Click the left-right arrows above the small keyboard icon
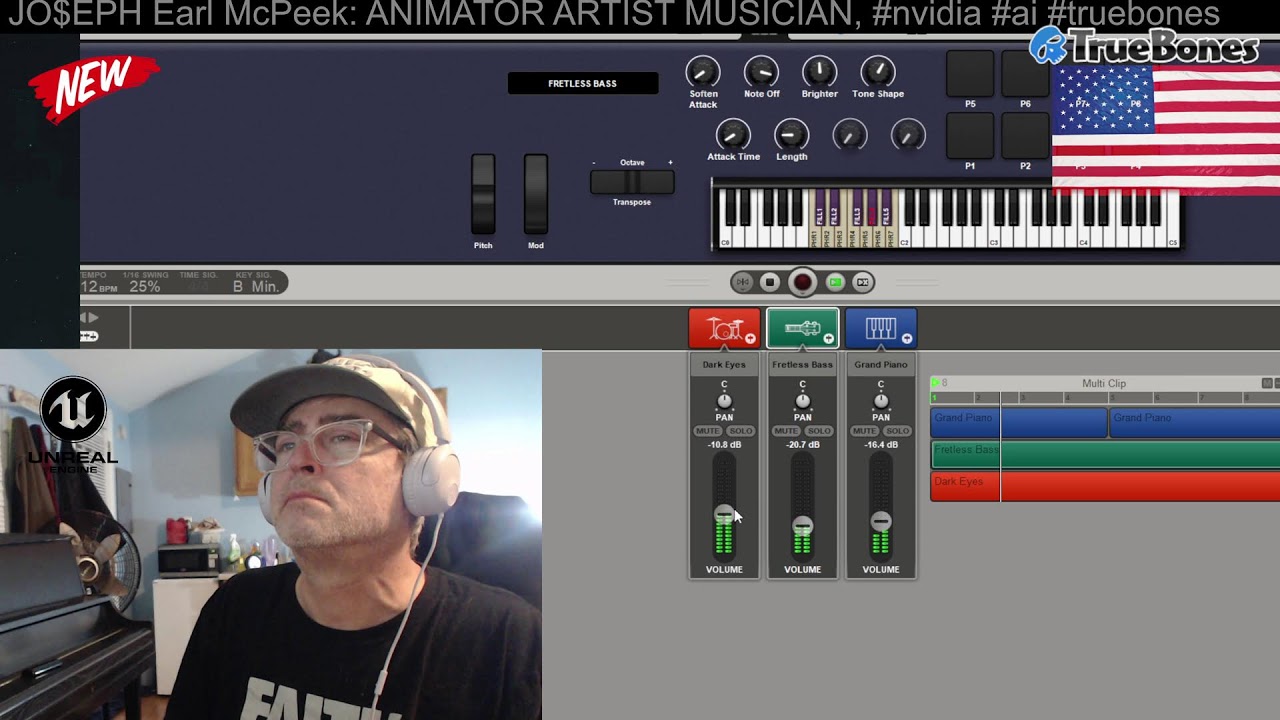Screen dimensions: 1280x720 pos(89,318)
